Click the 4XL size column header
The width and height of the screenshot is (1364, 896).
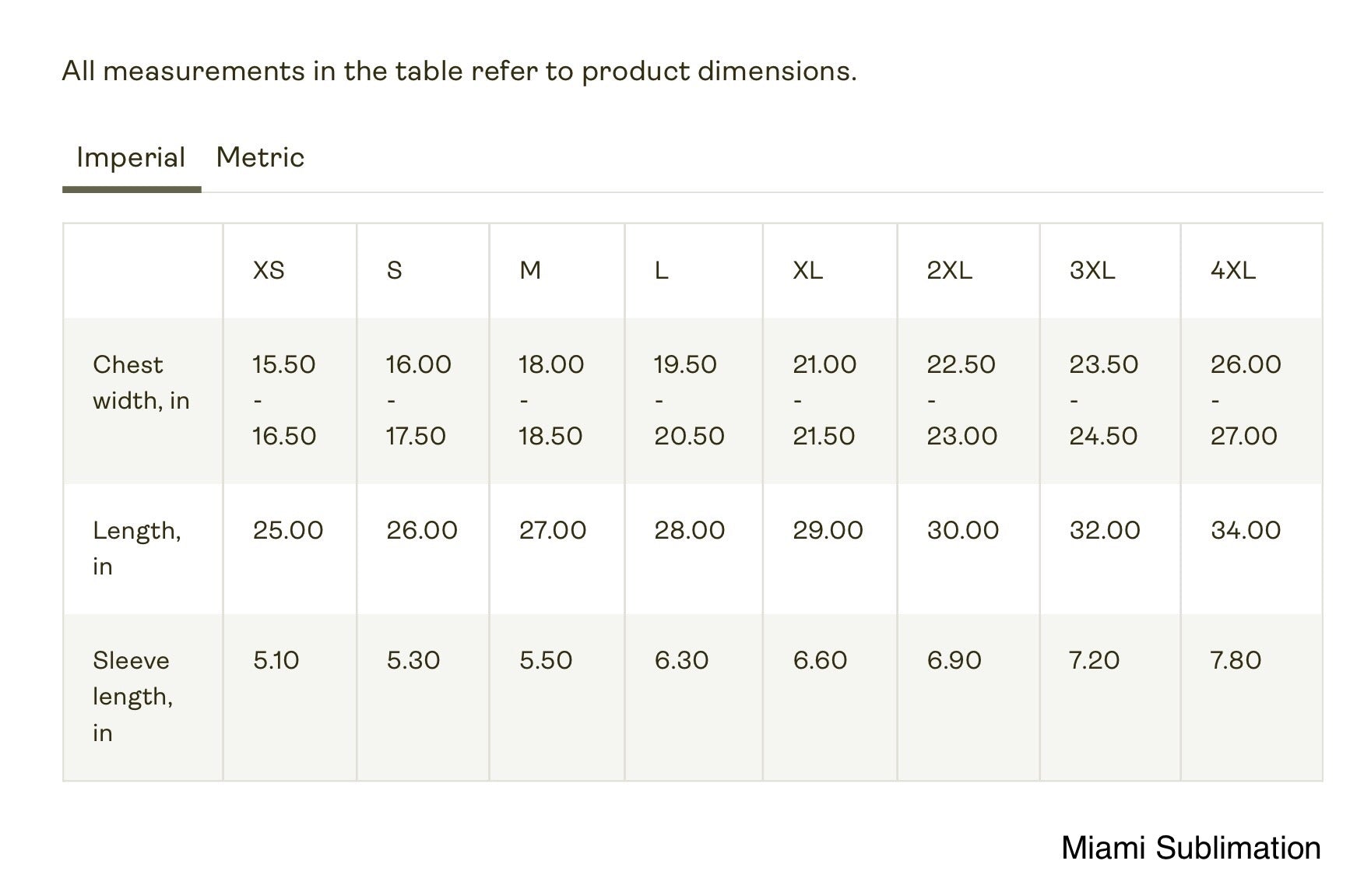point(1233,270)
